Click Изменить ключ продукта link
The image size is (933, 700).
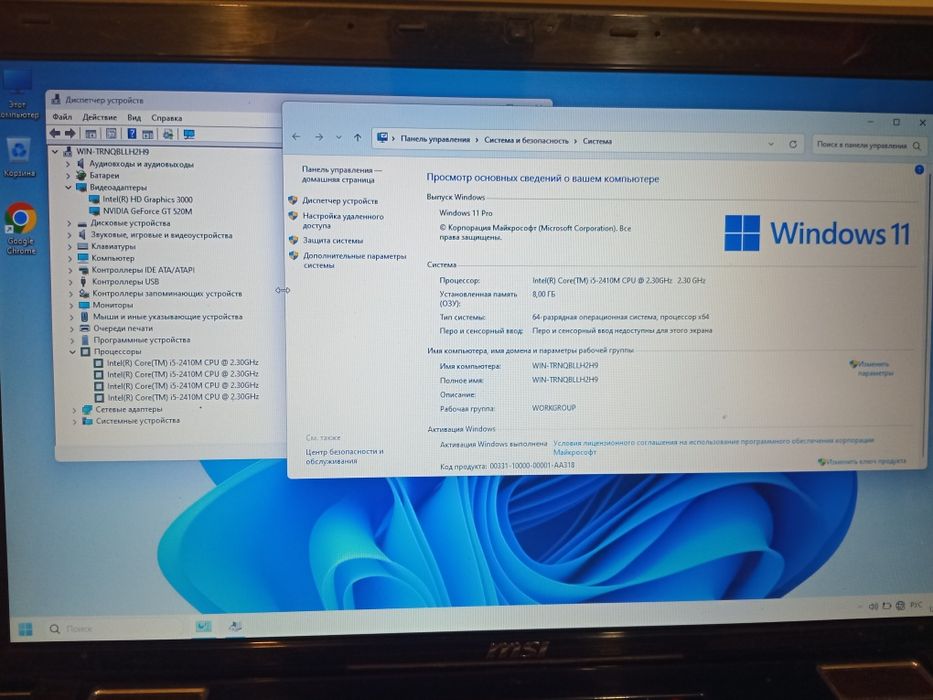point(866,461)
